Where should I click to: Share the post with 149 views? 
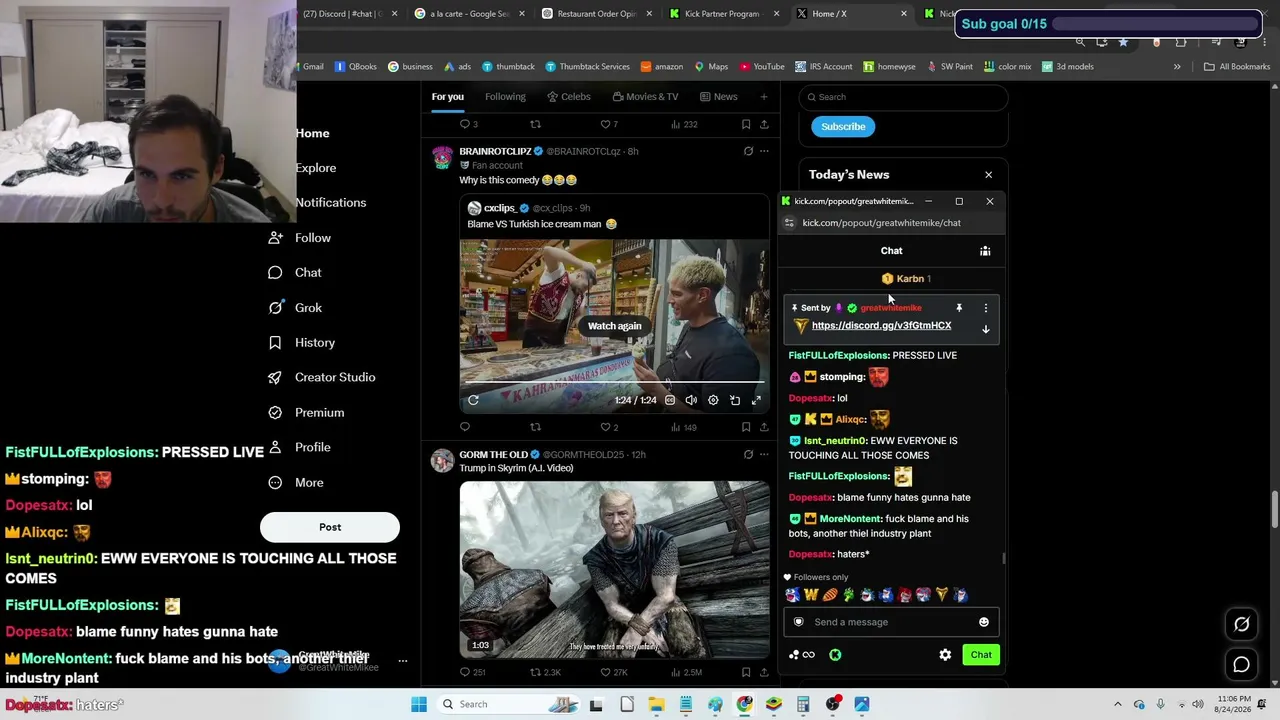click(764, 427)
